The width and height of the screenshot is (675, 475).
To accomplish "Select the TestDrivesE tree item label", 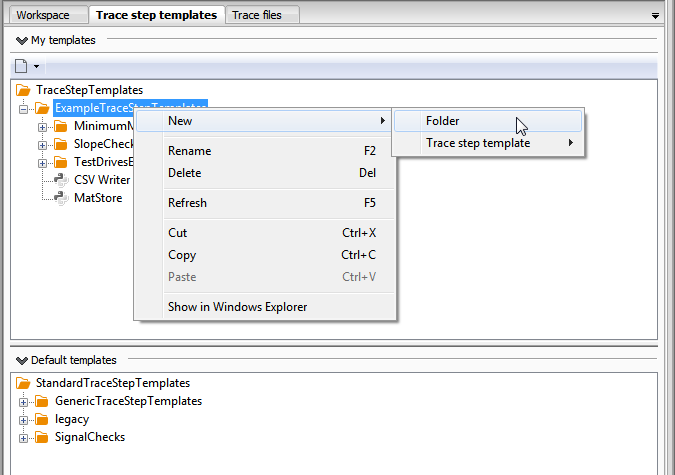I will [104, 162].
